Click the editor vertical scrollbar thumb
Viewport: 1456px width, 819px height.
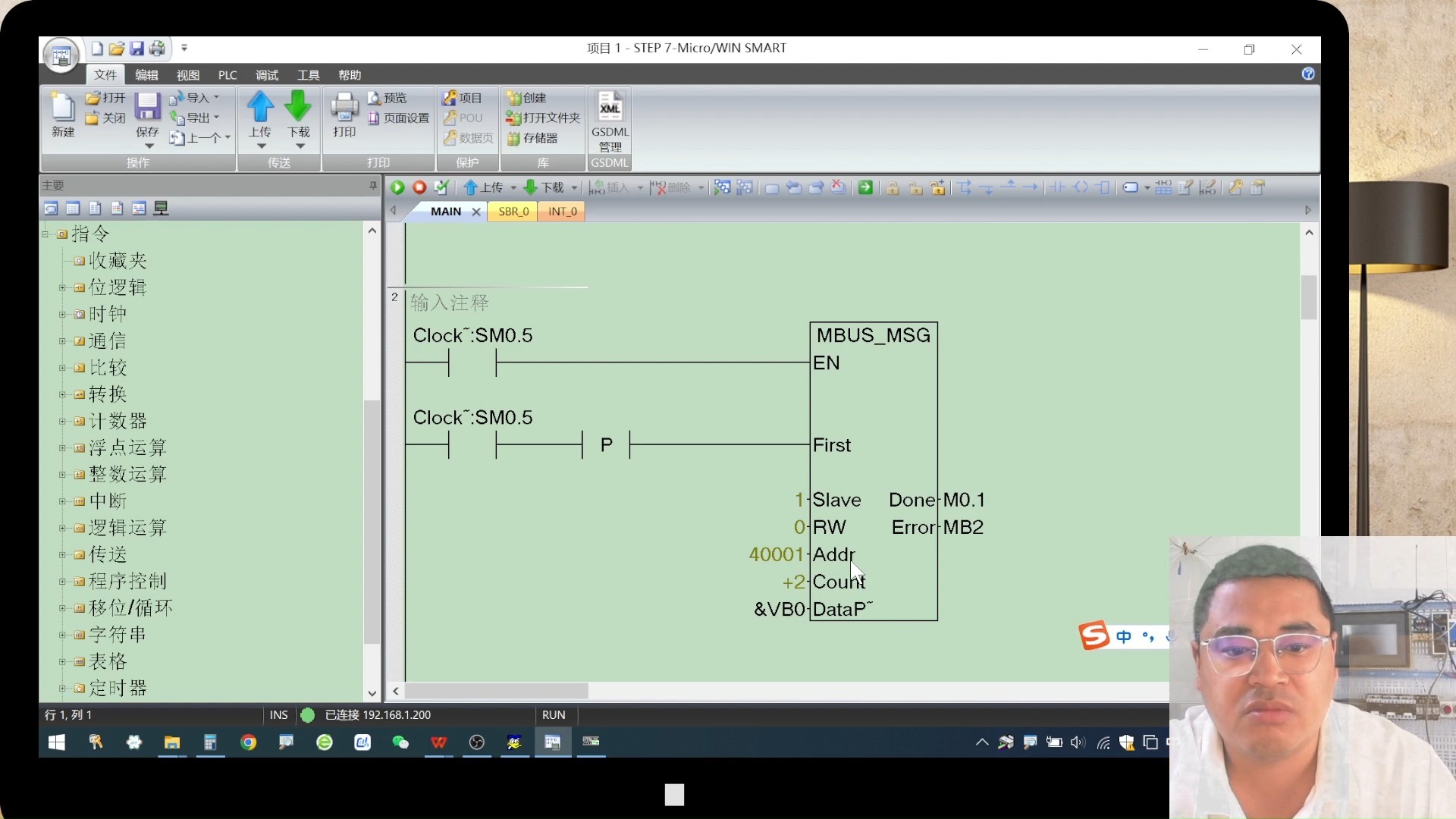[1309, 297]
